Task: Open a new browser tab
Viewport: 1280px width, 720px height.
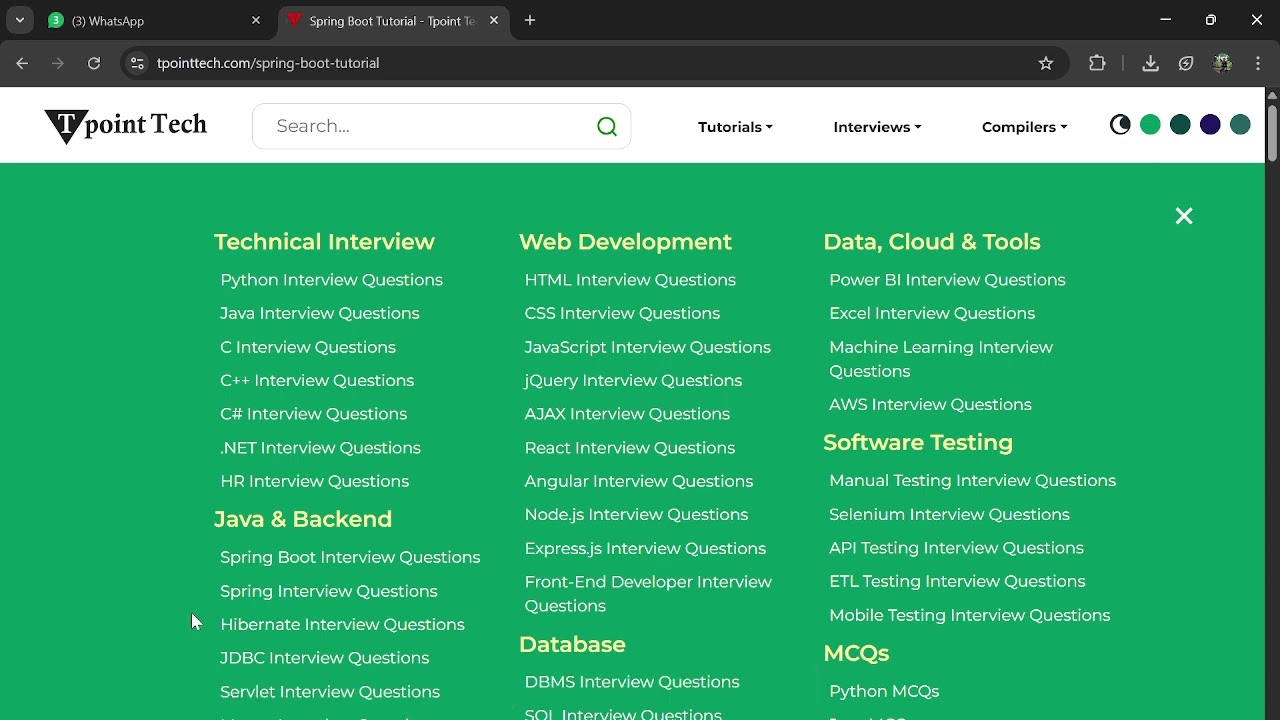Action: pyautogui.click(x=530, y=20)
